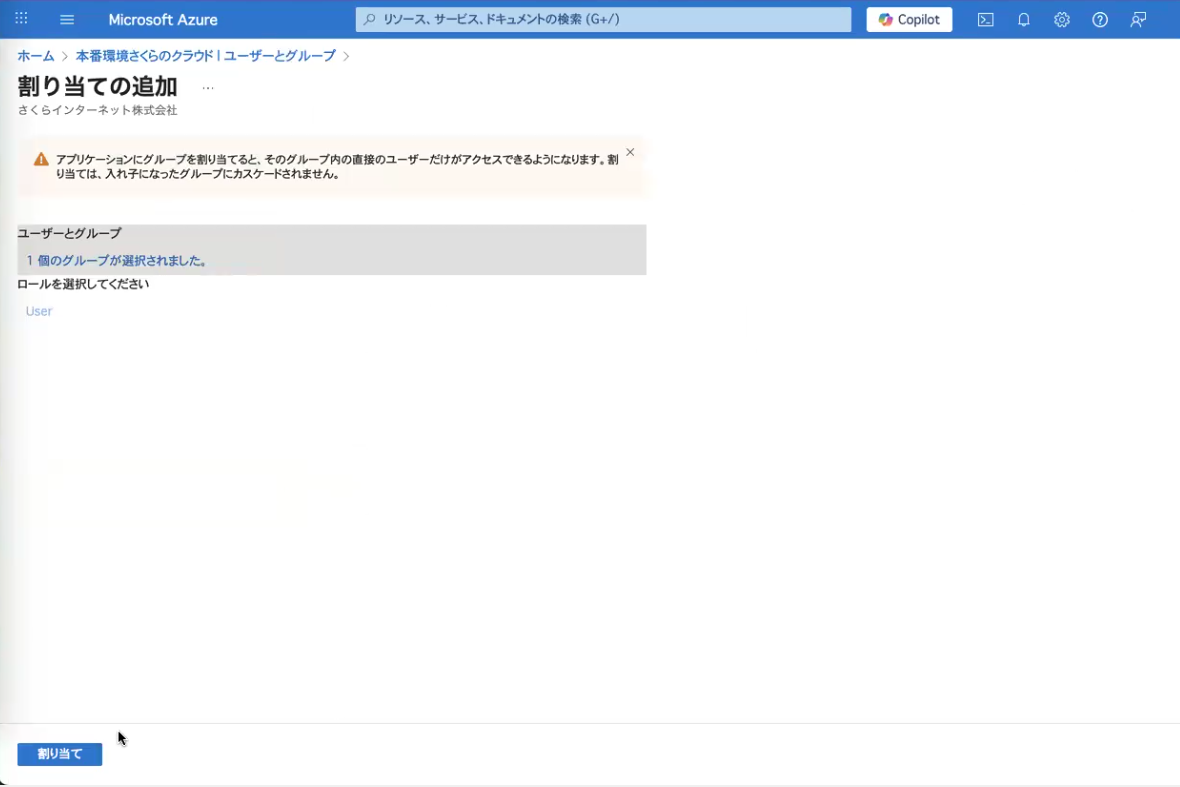Focus the resource search field

coord(603,20)
